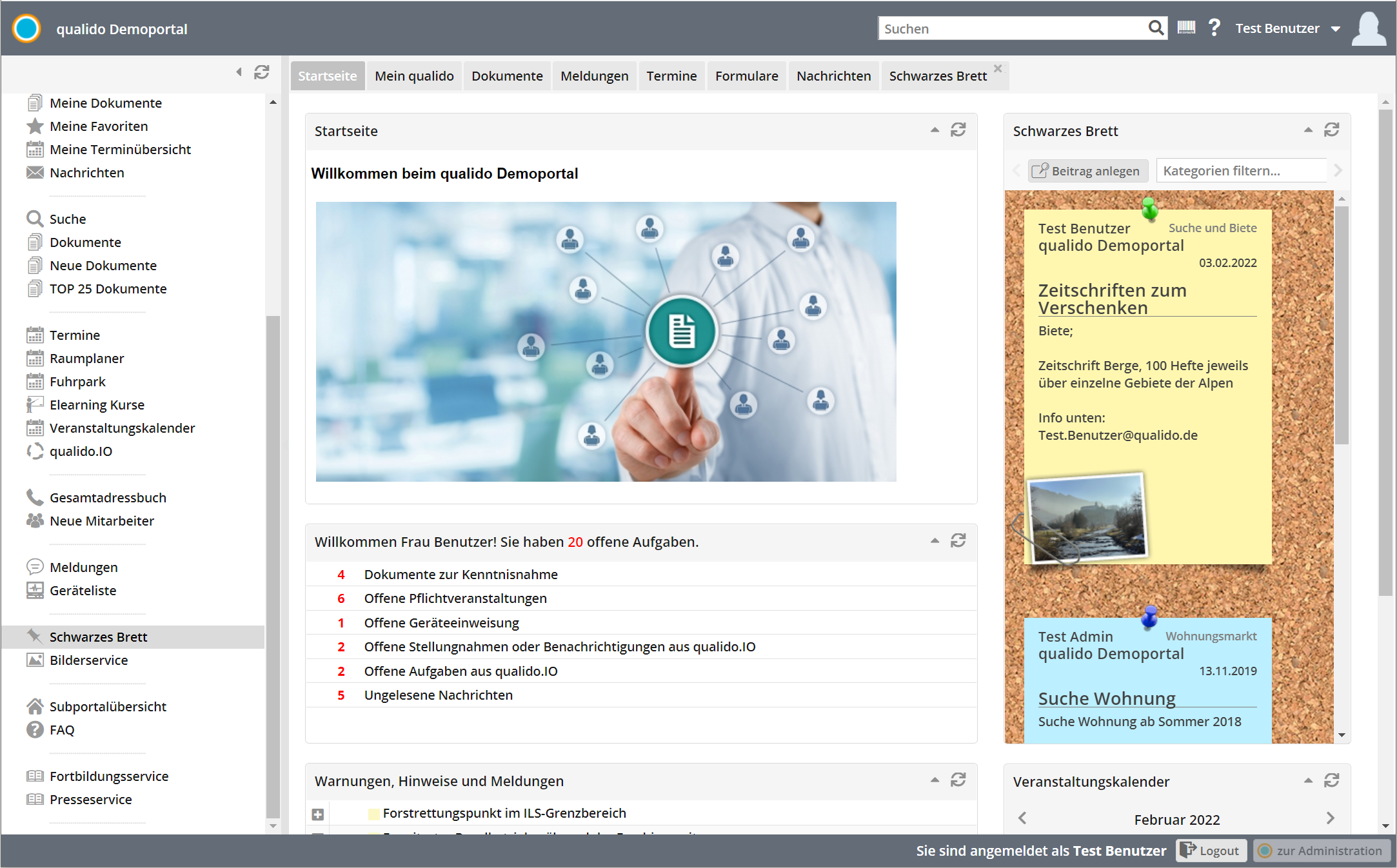The width and height of the screenshot is (1397, 868).
Task: Collapse the Veranstaltungskalender panel
Action: [x=1308, y=781]
